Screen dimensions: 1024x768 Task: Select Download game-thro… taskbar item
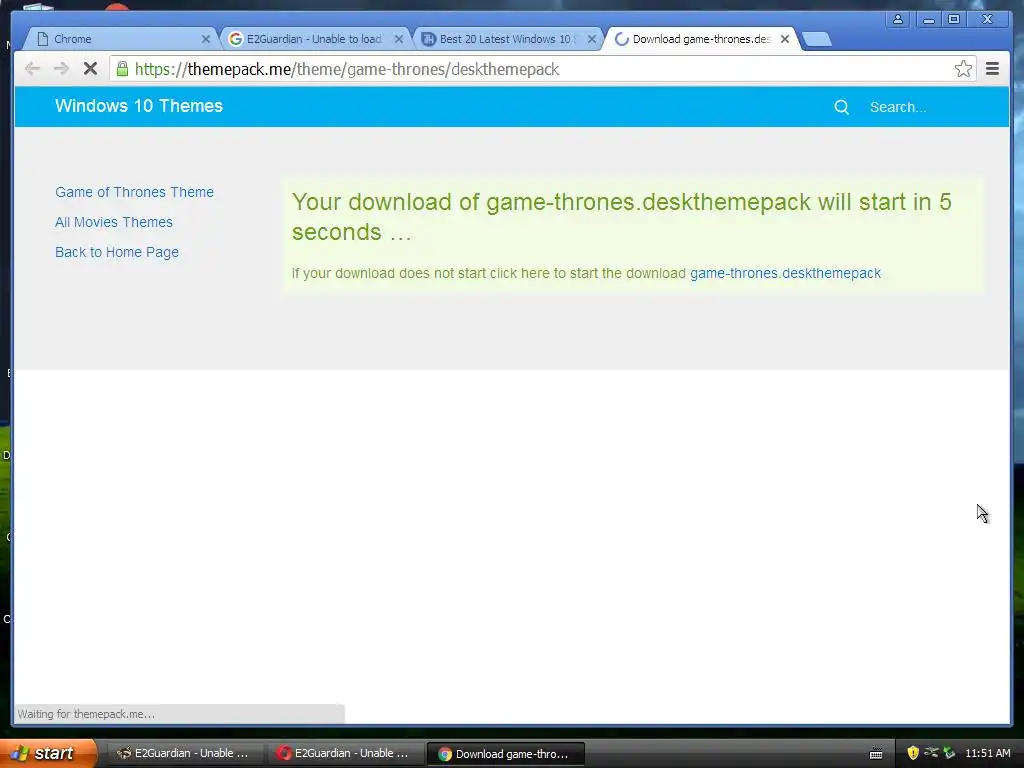click(x=505, y=754)
